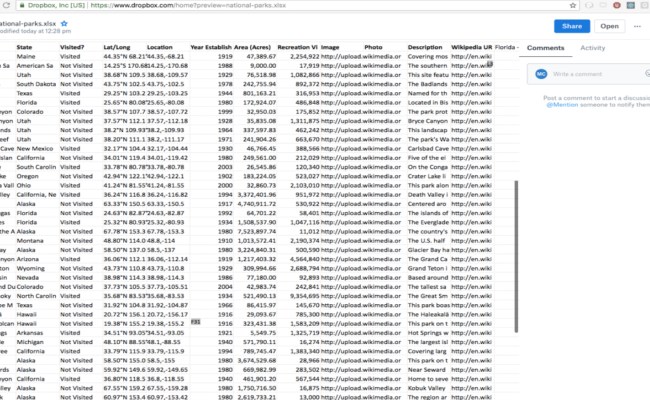Click the Ohio state cell
This screenshot has width=650, height=400.
24,185
